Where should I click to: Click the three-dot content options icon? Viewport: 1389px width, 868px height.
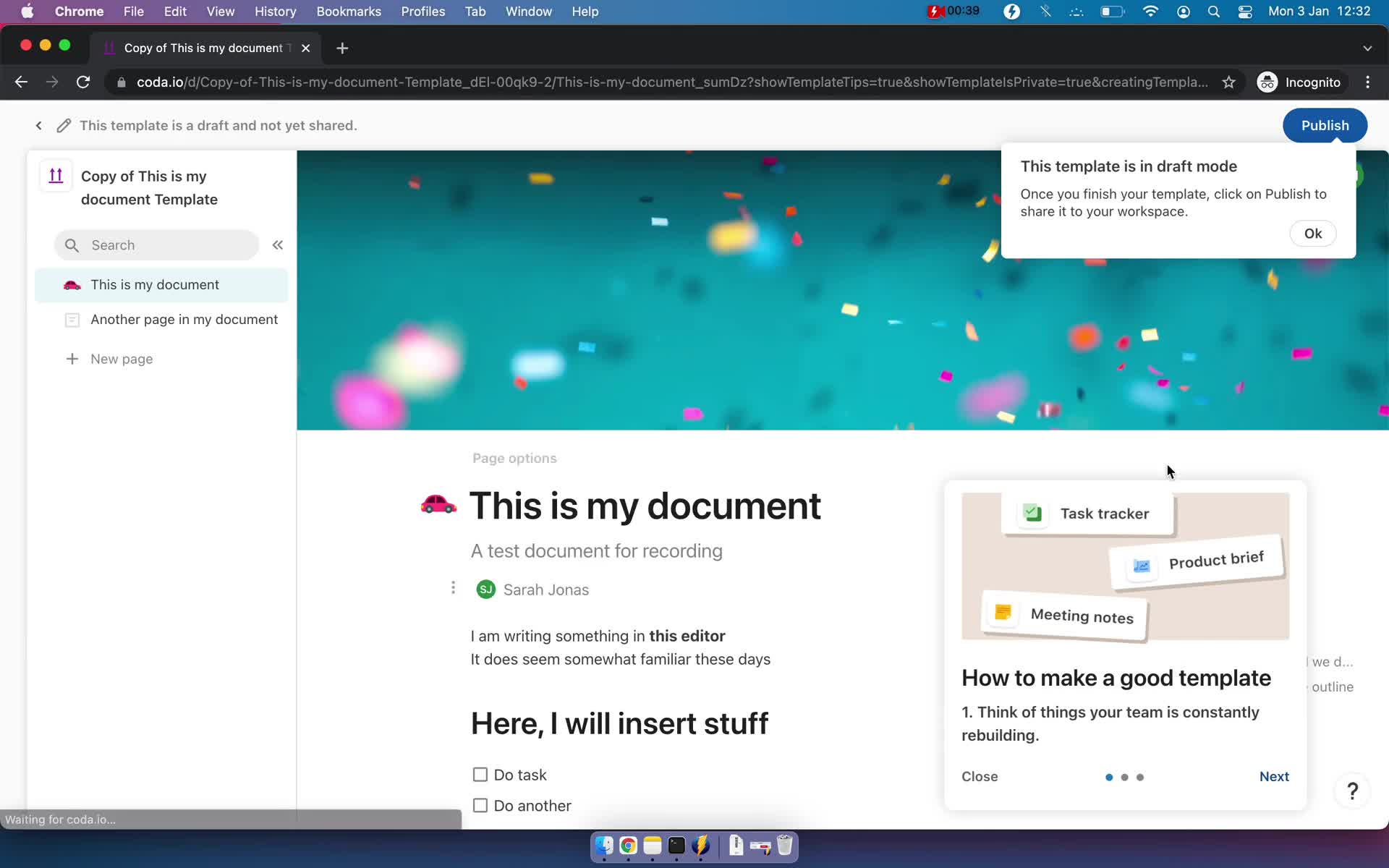(x=452, y=587)
